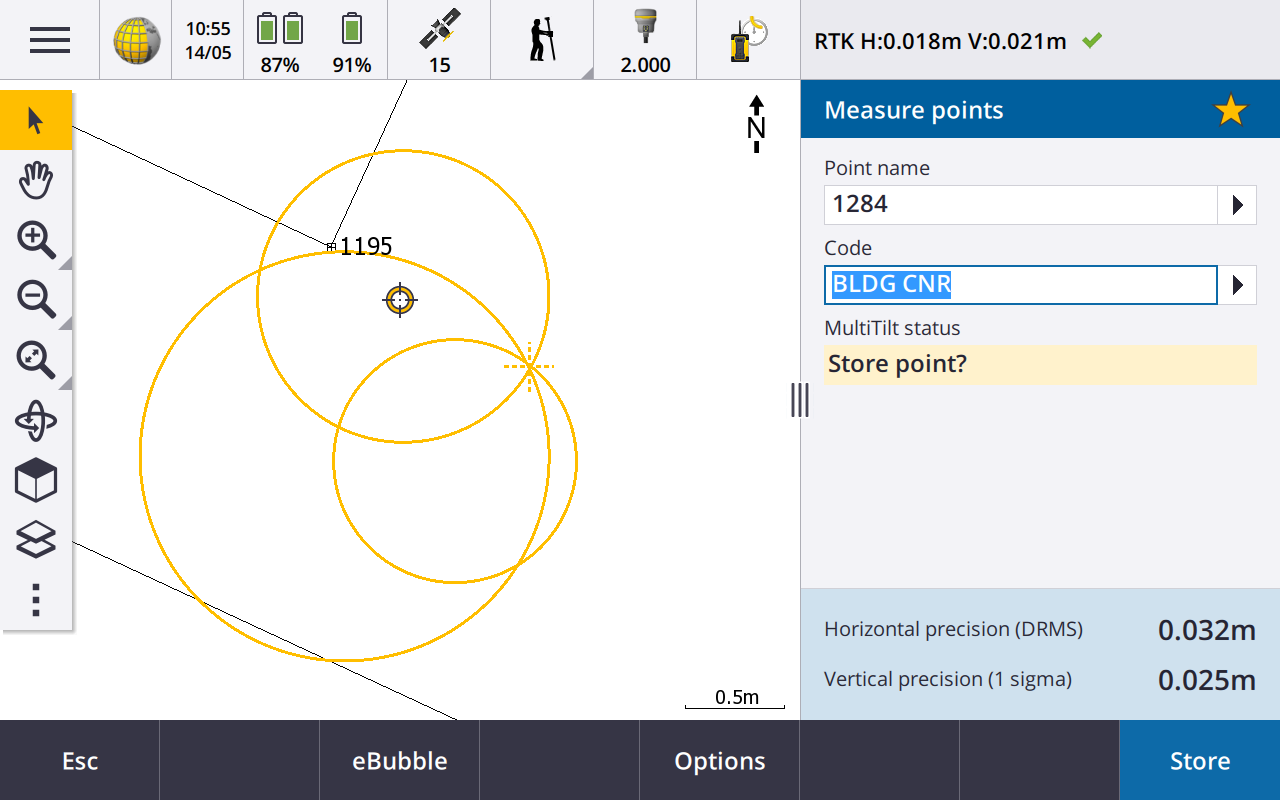Click the Zoom out magnifier
The width and height of the screenshot is (1280, 800).
[36, 300]
